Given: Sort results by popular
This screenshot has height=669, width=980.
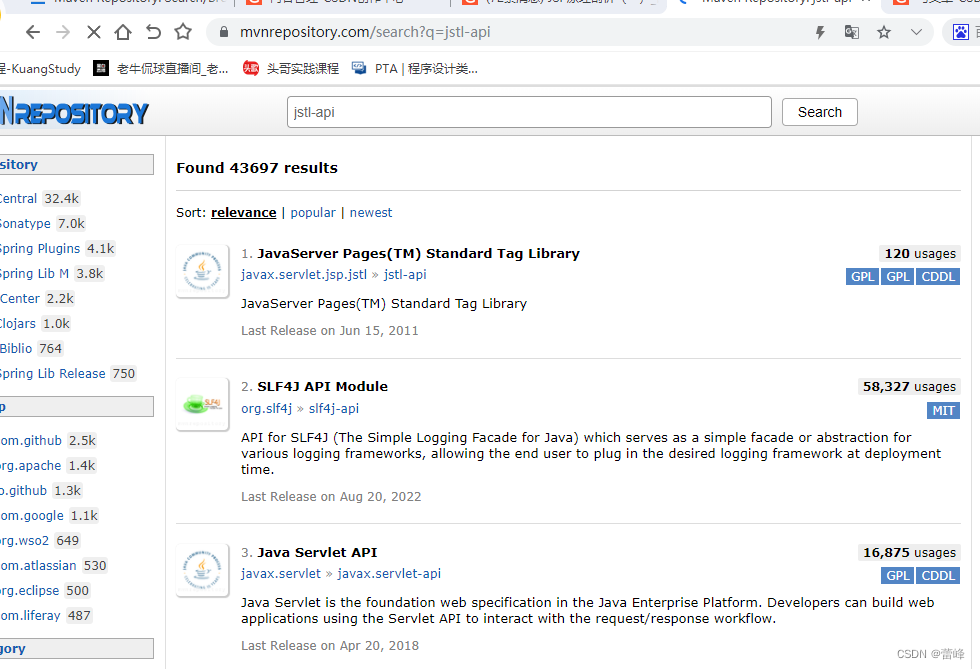Looking at the screenshot, I should [x=313, y=213].
